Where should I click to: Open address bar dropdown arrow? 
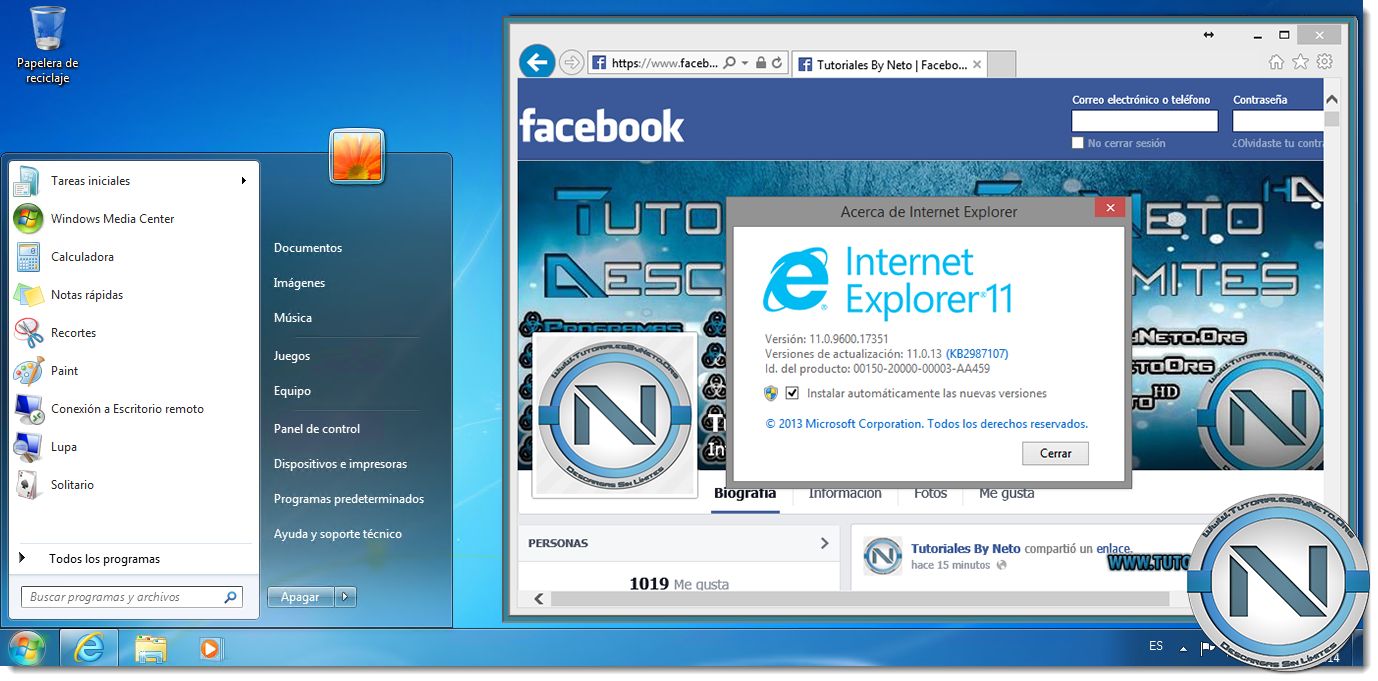click(744, 63)
